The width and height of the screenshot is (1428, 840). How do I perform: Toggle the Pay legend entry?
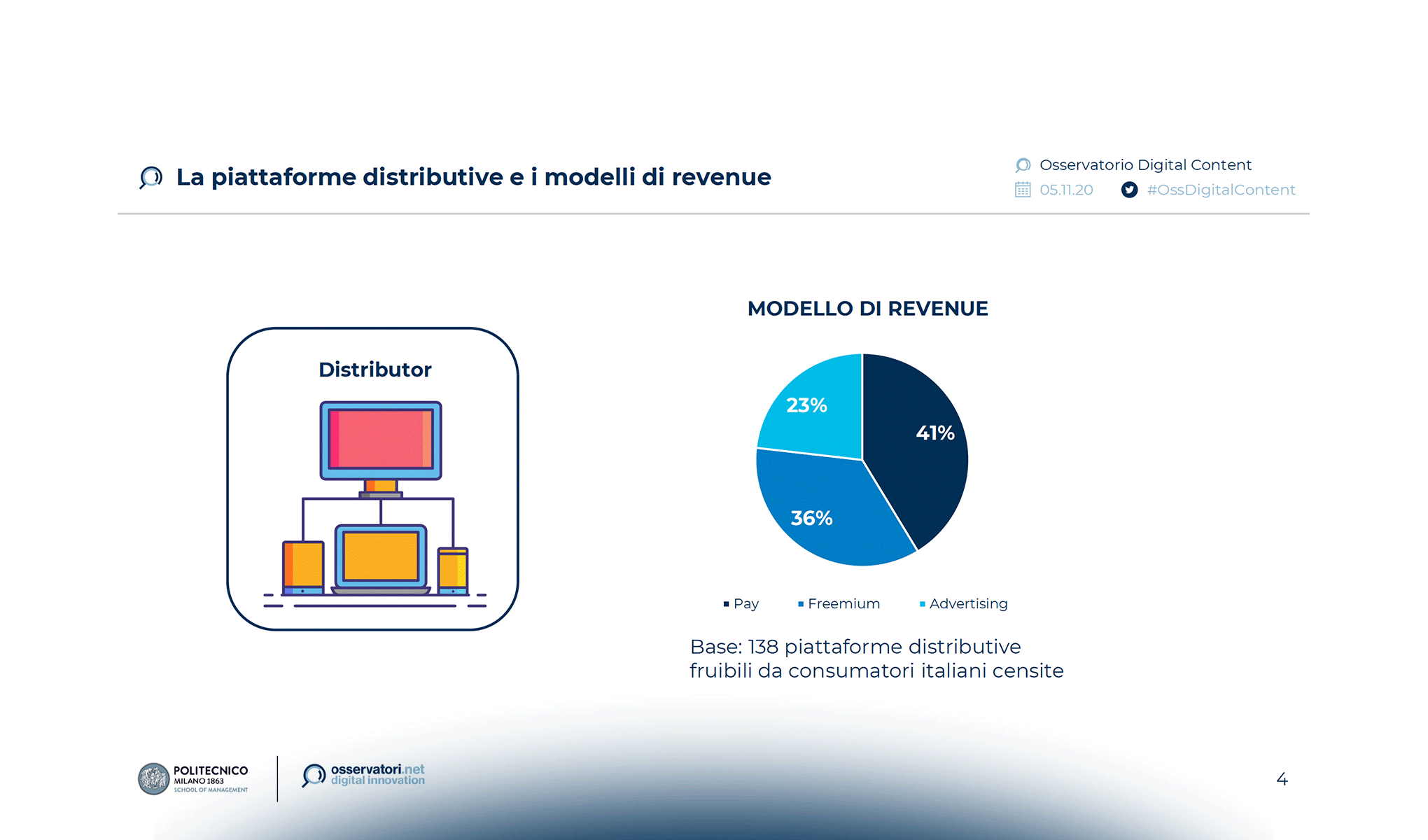pos(743,603)
